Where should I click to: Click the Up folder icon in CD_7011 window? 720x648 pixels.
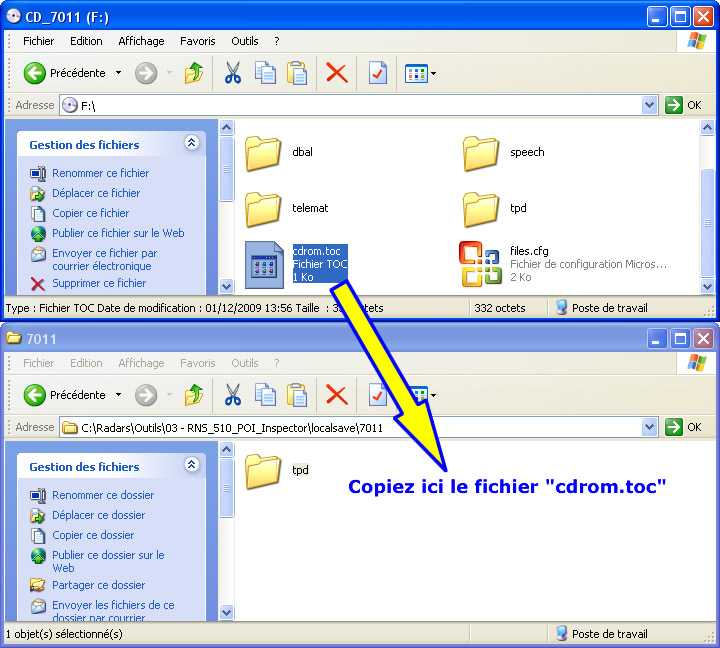(195, 73)
